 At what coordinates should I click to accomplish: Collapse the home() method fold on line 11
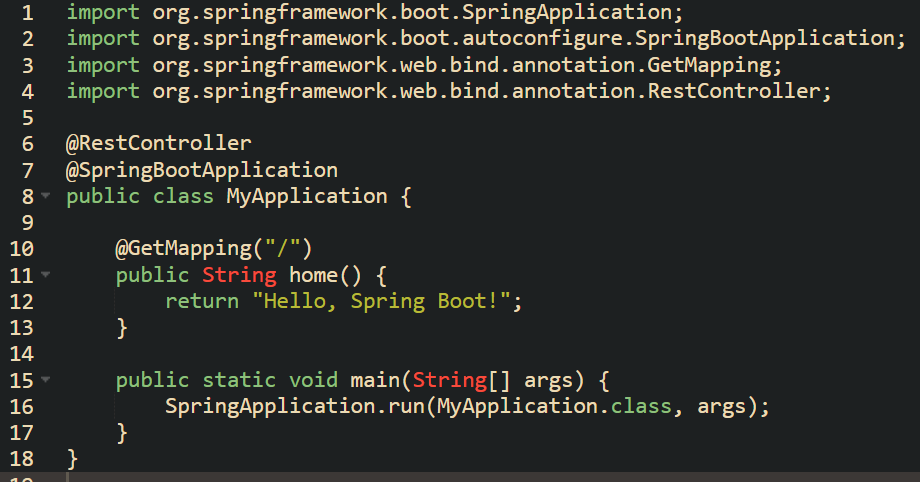46,274
